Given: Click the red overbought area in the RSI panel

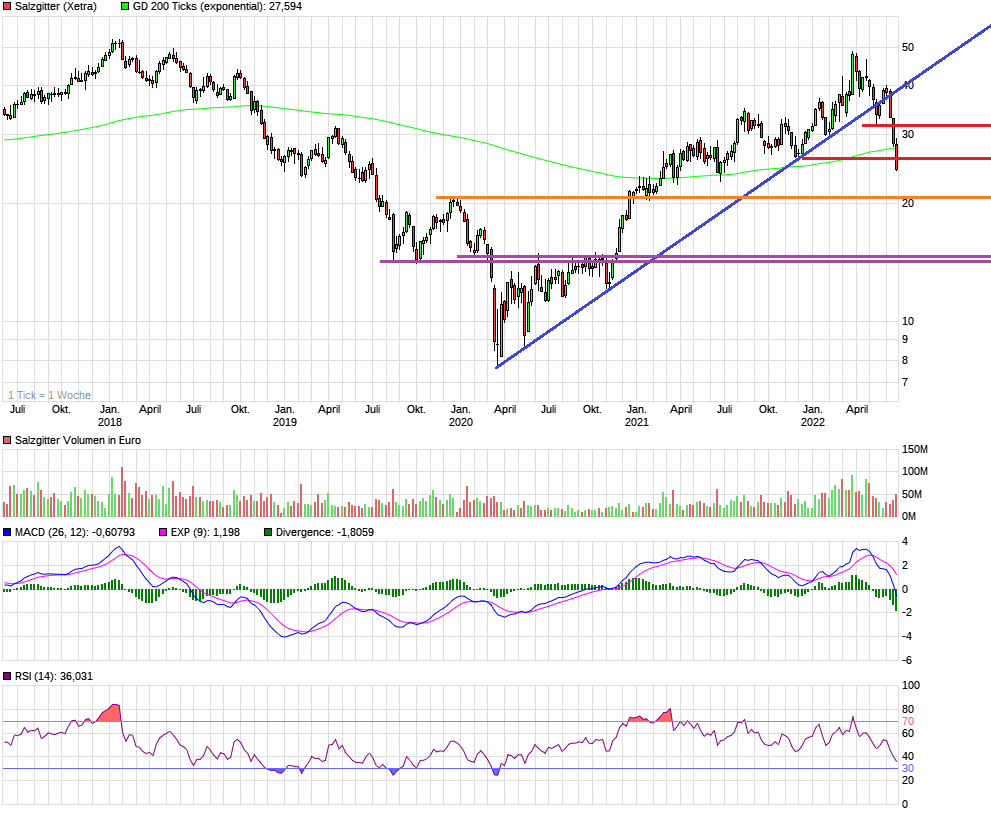Looking at the screenshot, I should tap(110, 712).
